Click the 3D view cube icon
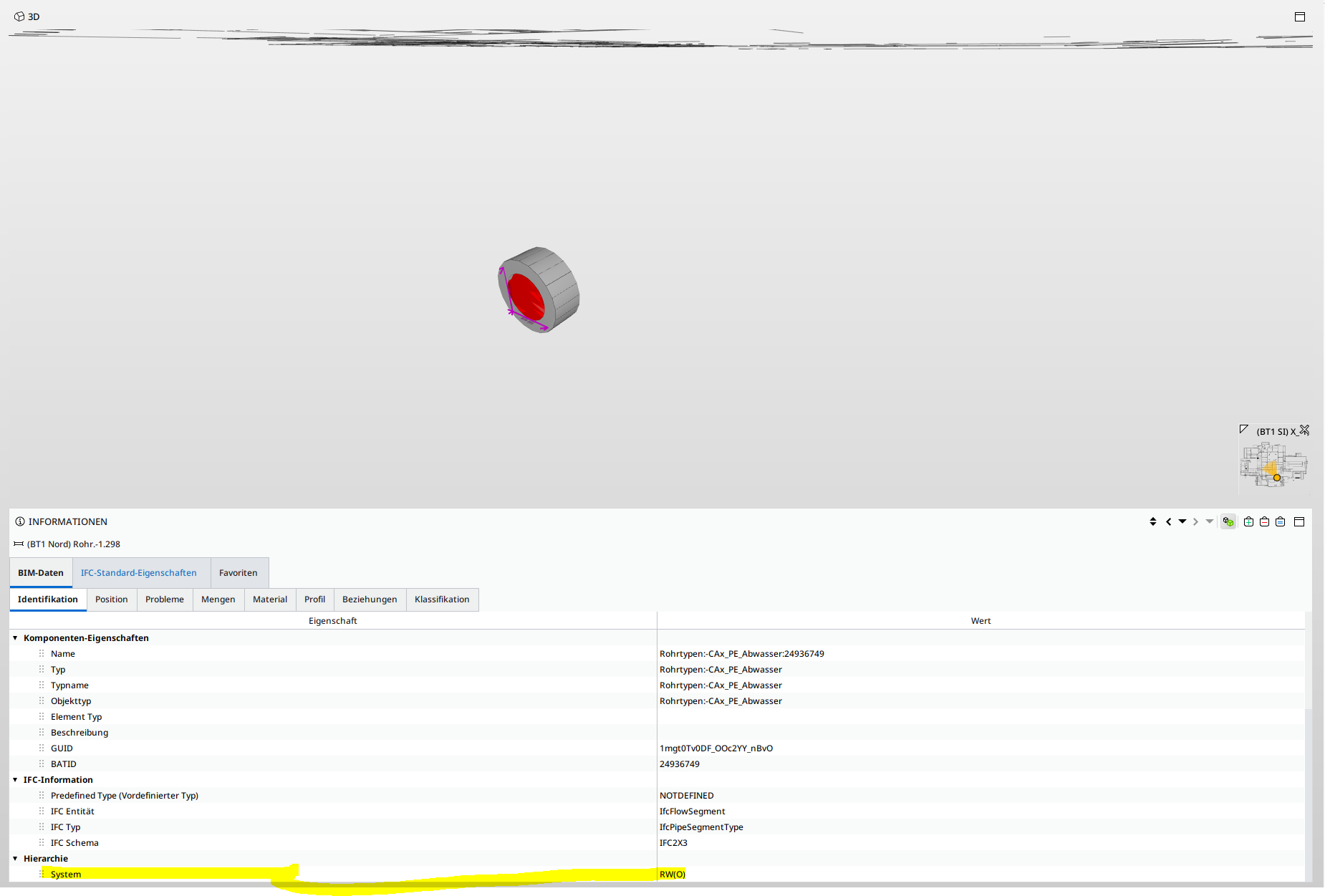The height and width of the screenshot is (896, 1325). [19, 16]
